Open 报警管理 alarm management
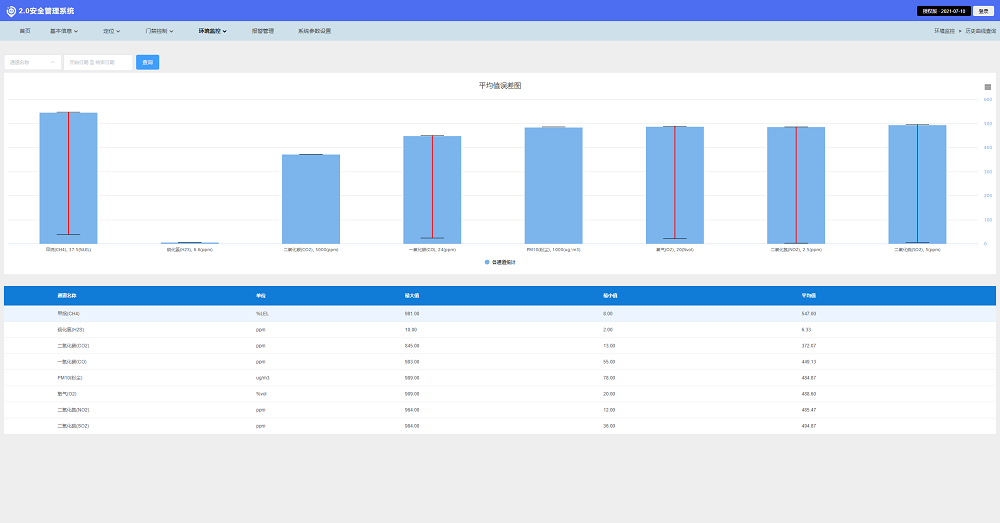Viewport: 1000px width, 523px height. click(x=262, y=31)
